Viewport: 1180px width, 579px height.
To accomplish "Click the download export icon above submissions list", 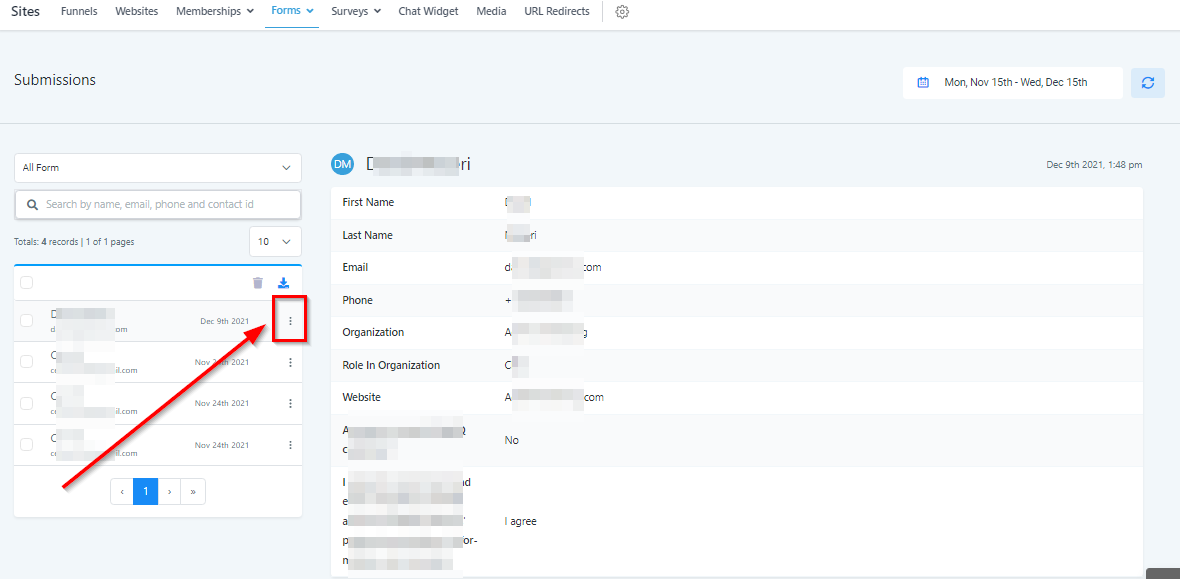I will click(283, 283).
